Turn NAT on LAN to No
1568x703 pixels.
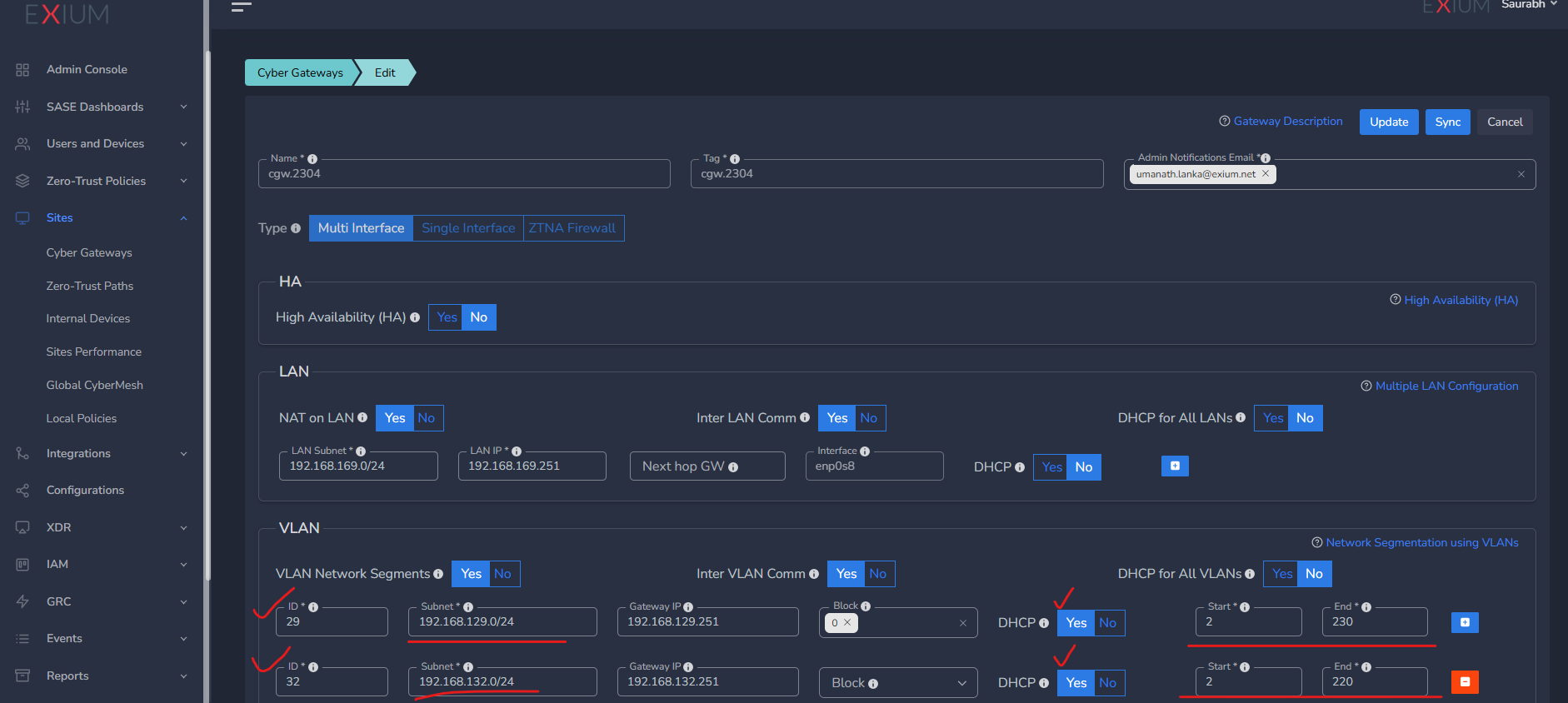pyautogui.click(x=427, y=418)
